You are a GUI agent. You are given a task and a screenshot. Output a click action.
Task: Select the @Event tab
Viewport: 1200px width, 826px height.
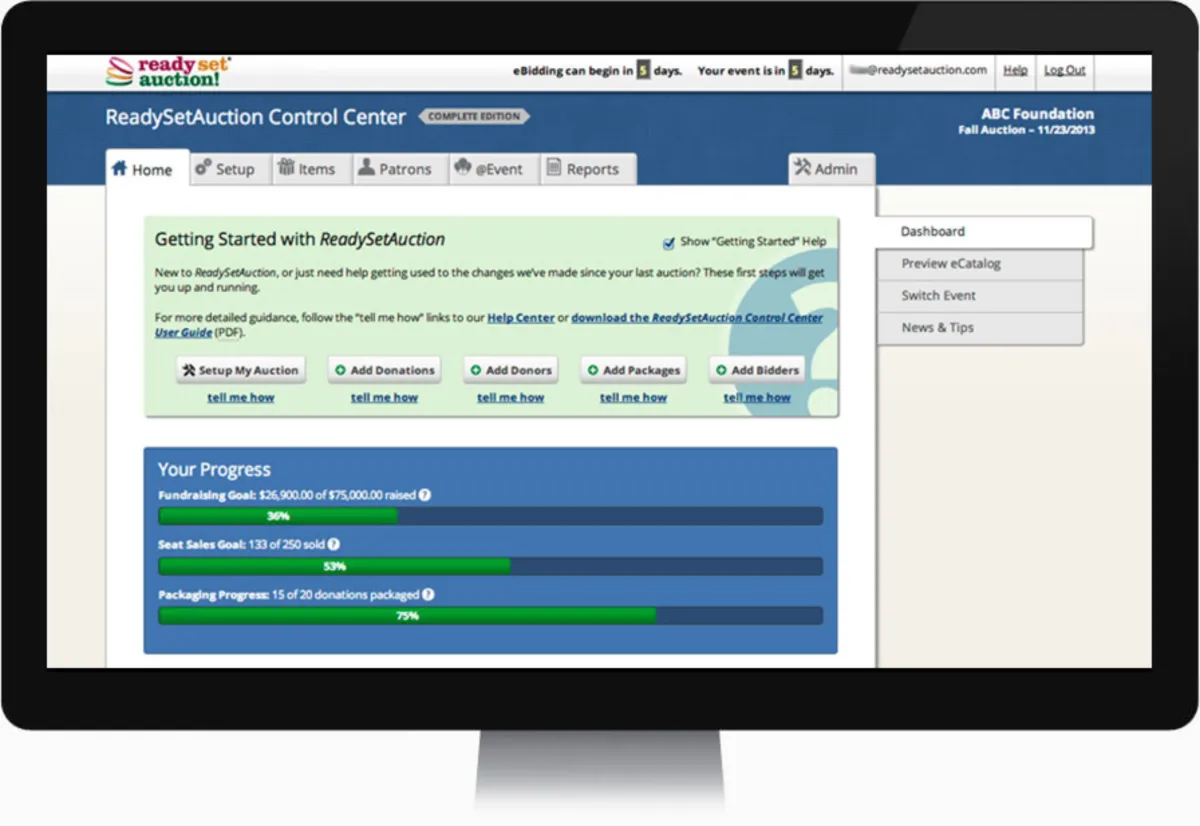coord(492,168)
